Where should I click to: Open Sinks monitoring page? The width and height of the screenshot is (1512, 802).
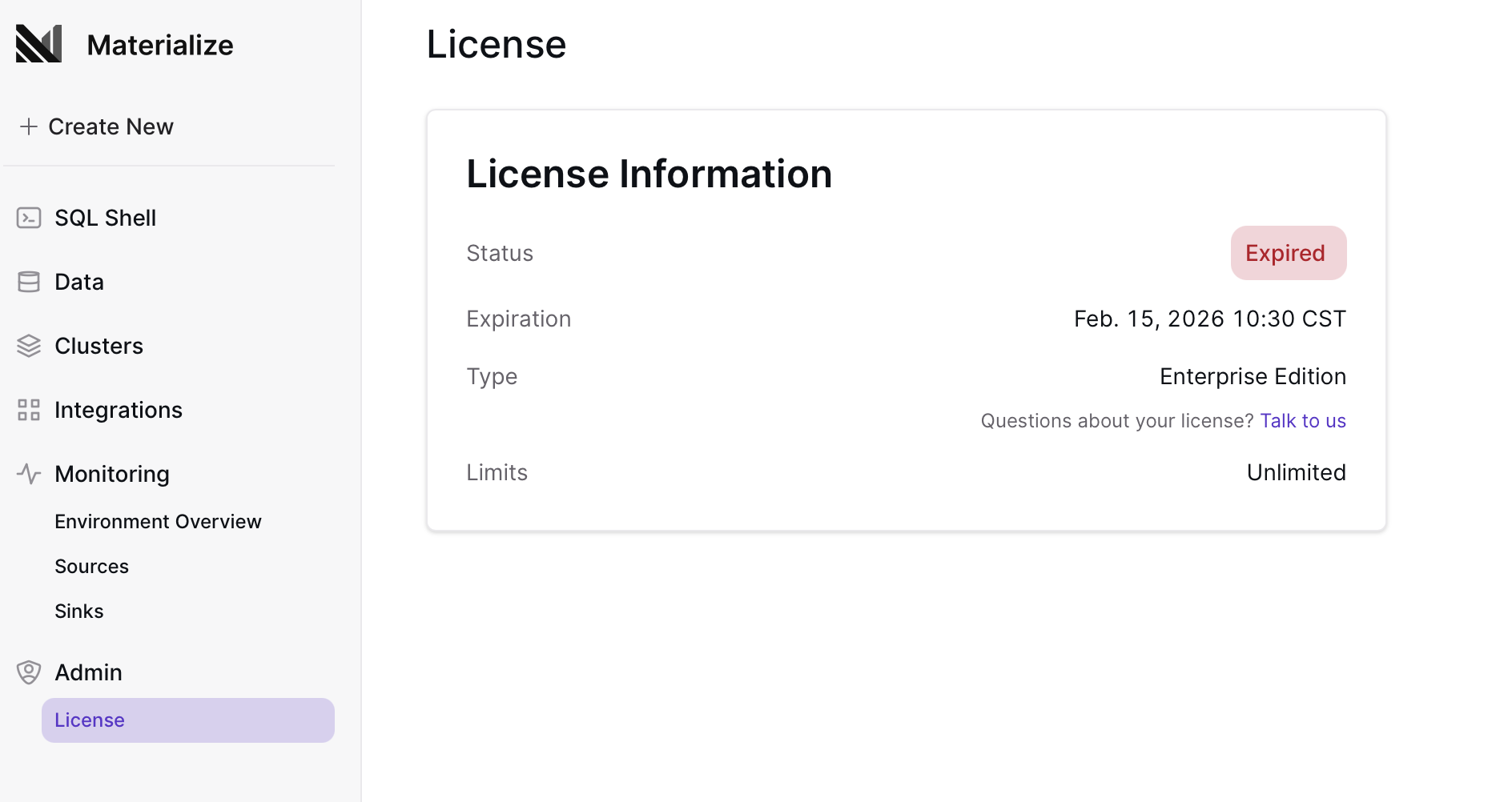pyautogui.click(x=78, y=612)
